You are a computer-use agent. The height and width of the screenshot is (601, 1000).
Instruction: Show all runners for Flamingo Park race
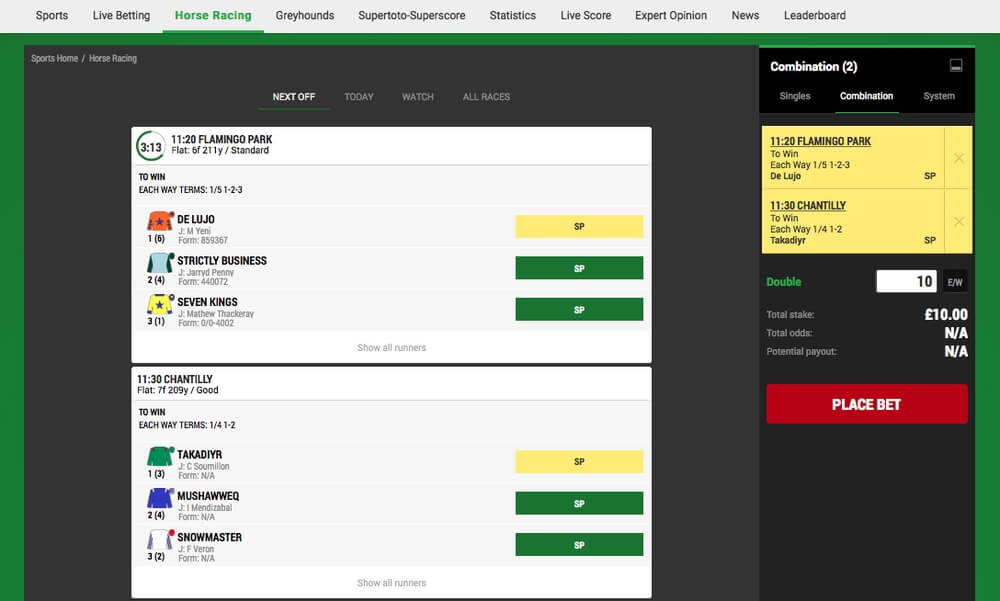392,348
